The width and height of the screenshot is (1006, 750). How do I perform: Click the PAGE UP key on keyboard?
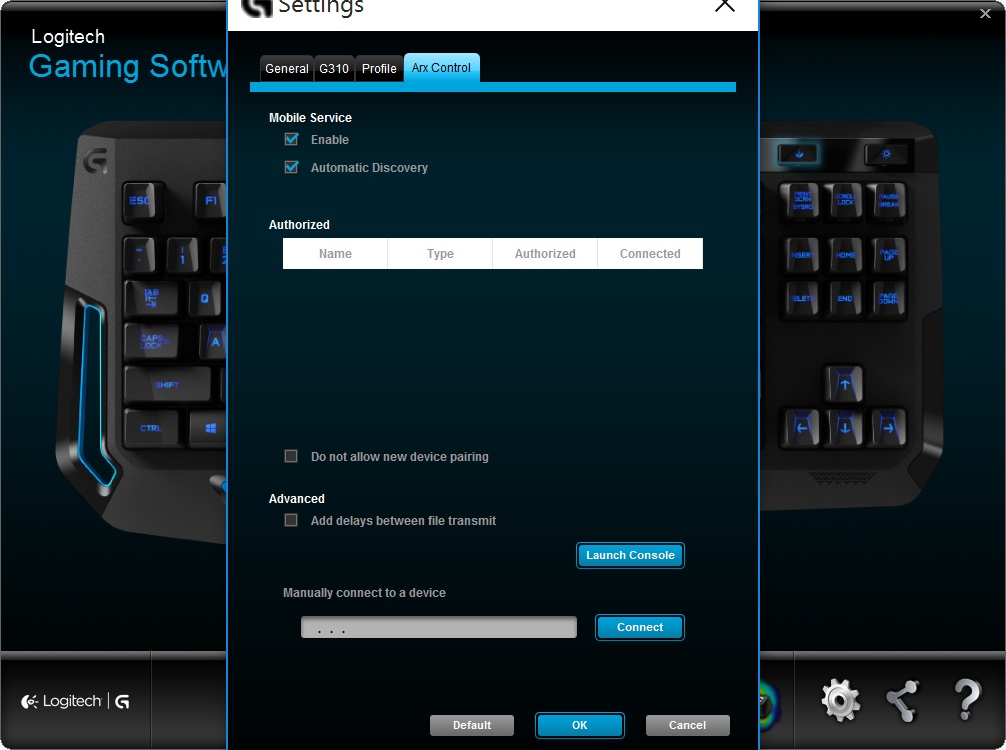888,255
